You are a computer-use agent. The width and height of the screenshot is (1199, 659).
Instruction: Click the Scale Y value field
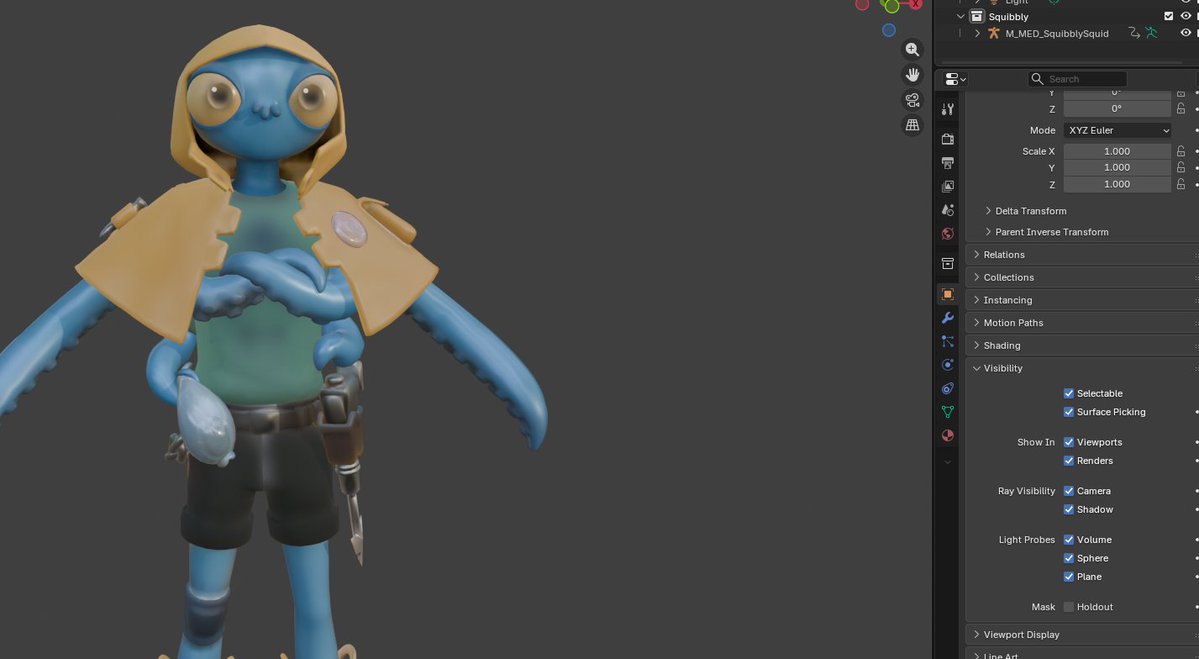1117,167
